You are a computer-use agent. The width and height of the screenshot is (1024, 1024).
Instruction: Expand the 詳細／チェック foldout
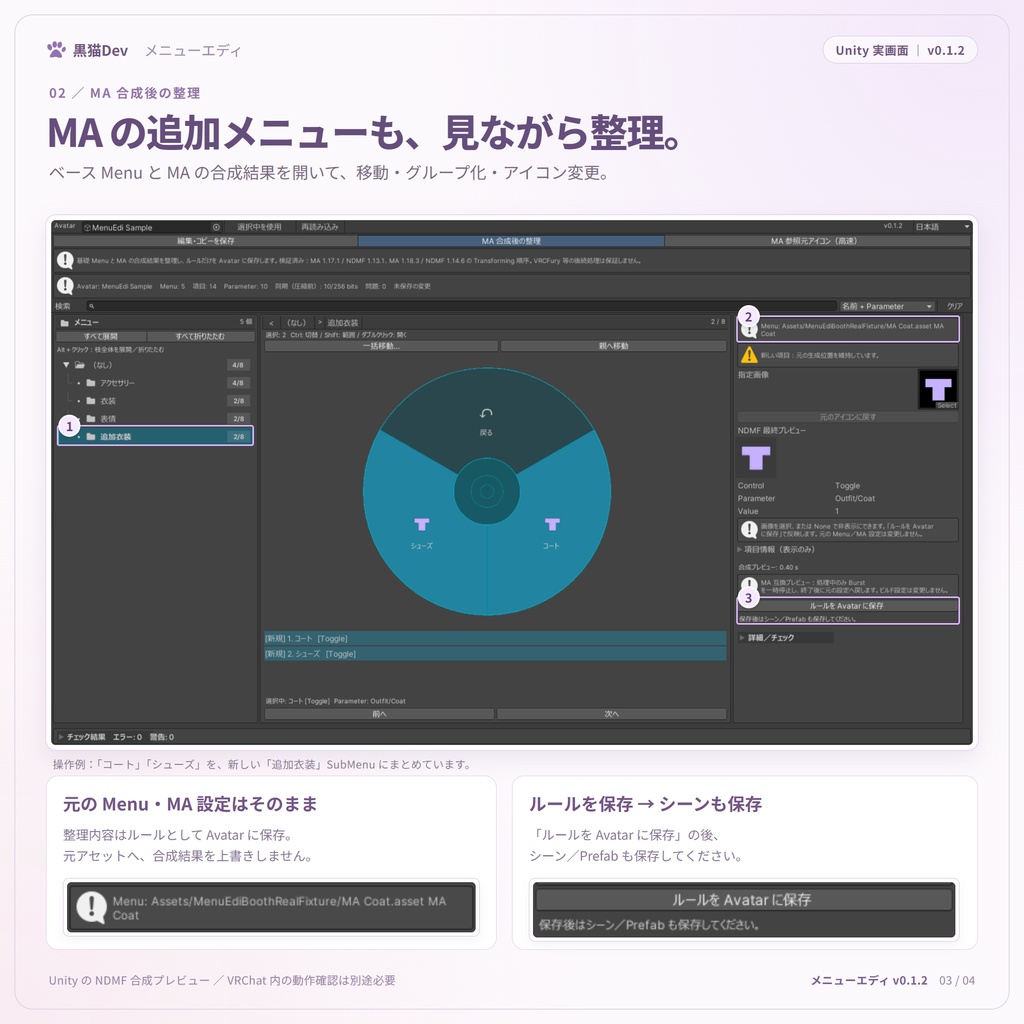[742, 637]
